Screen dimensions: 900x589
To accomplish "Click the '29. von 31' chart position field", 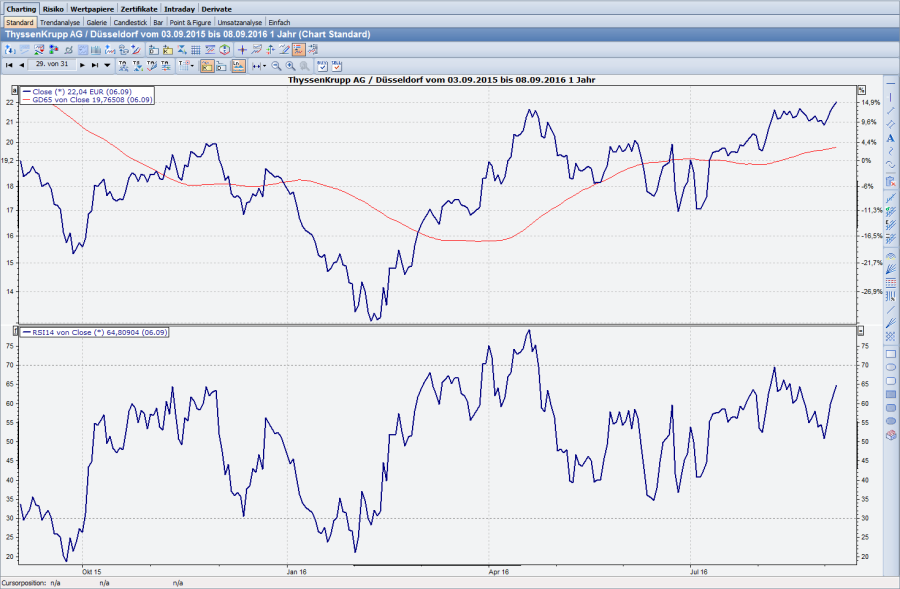I will click(51, 64).
